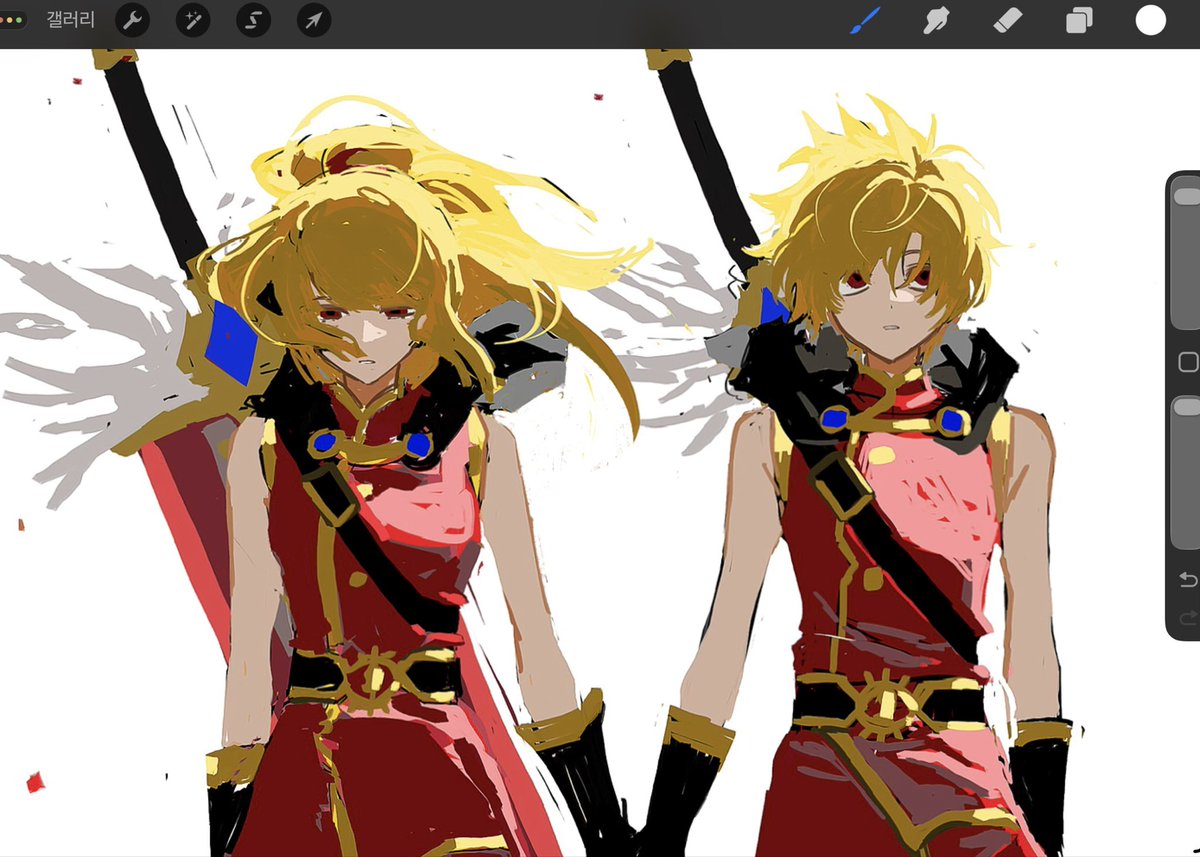Click the three-dot multitasking indicator
The height and width of the screenshot is (857, 1200).
11,20
